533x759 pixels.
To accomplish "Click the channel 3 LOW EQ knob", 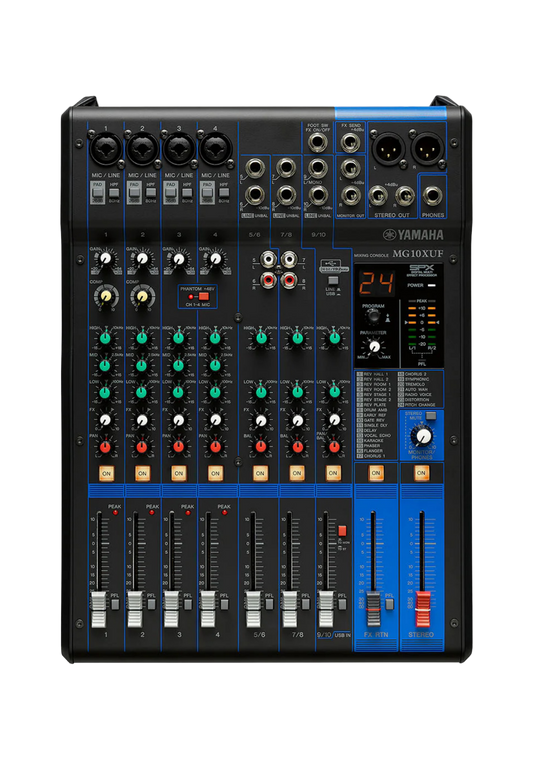I will click(x=179, y=392).
